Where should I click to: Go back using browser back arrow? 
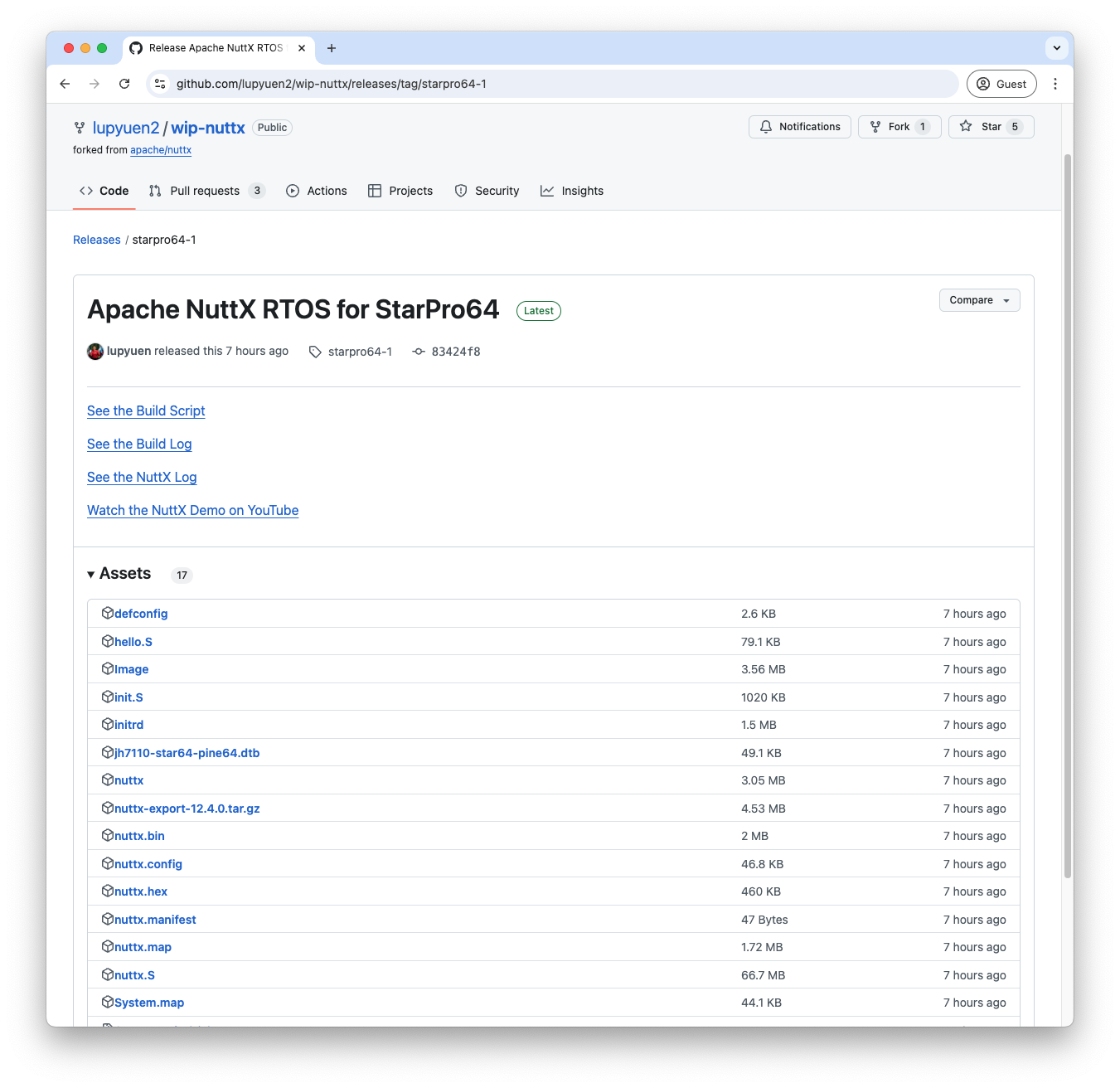point(65,84)
